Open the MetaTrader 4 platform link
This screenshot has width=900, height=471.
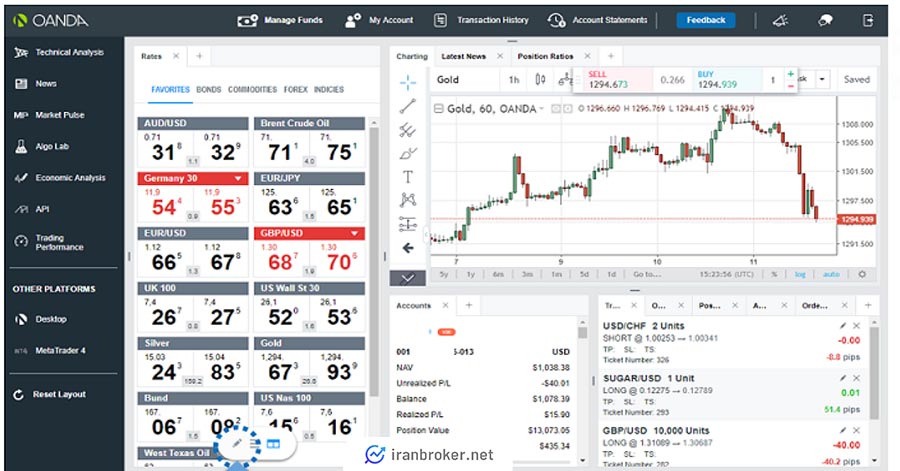click(x=50, y=351)
